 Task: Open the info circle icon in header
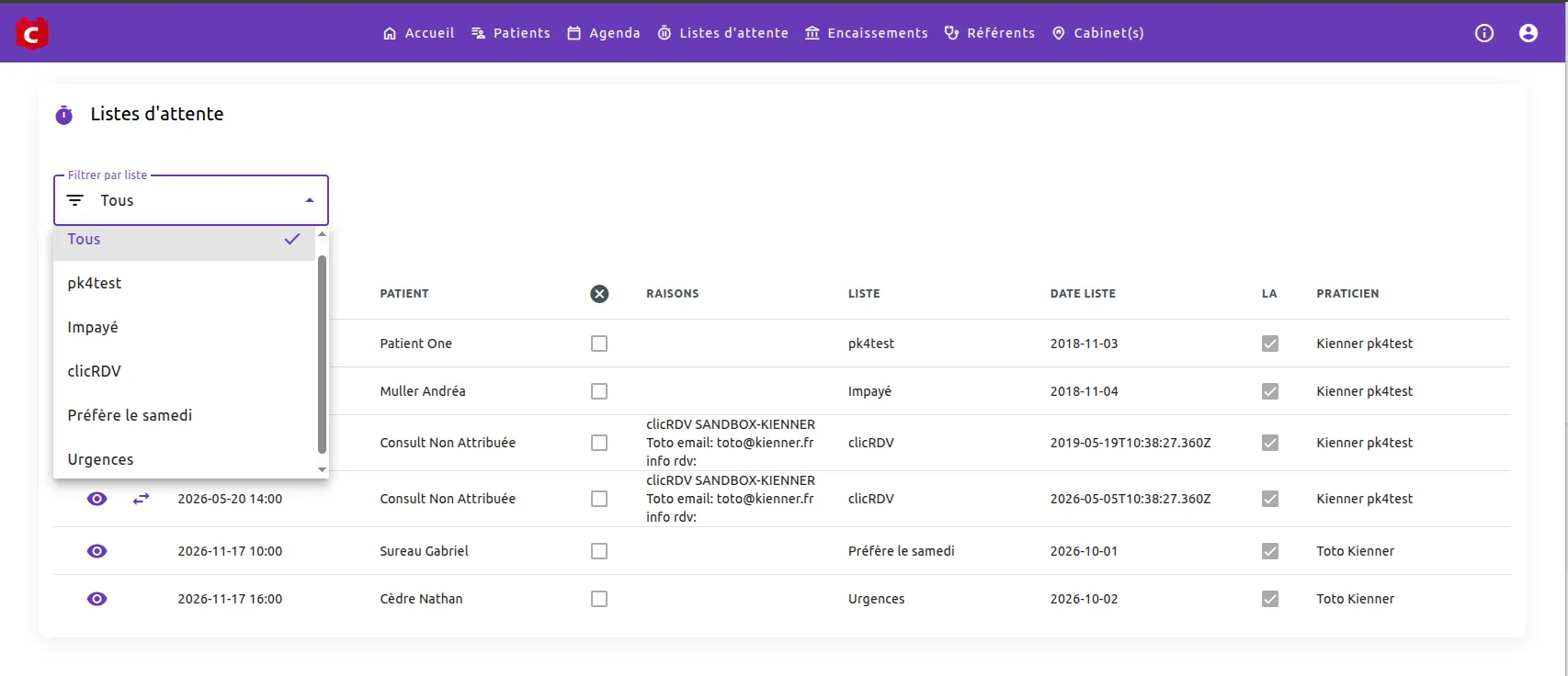point(1484,33)
